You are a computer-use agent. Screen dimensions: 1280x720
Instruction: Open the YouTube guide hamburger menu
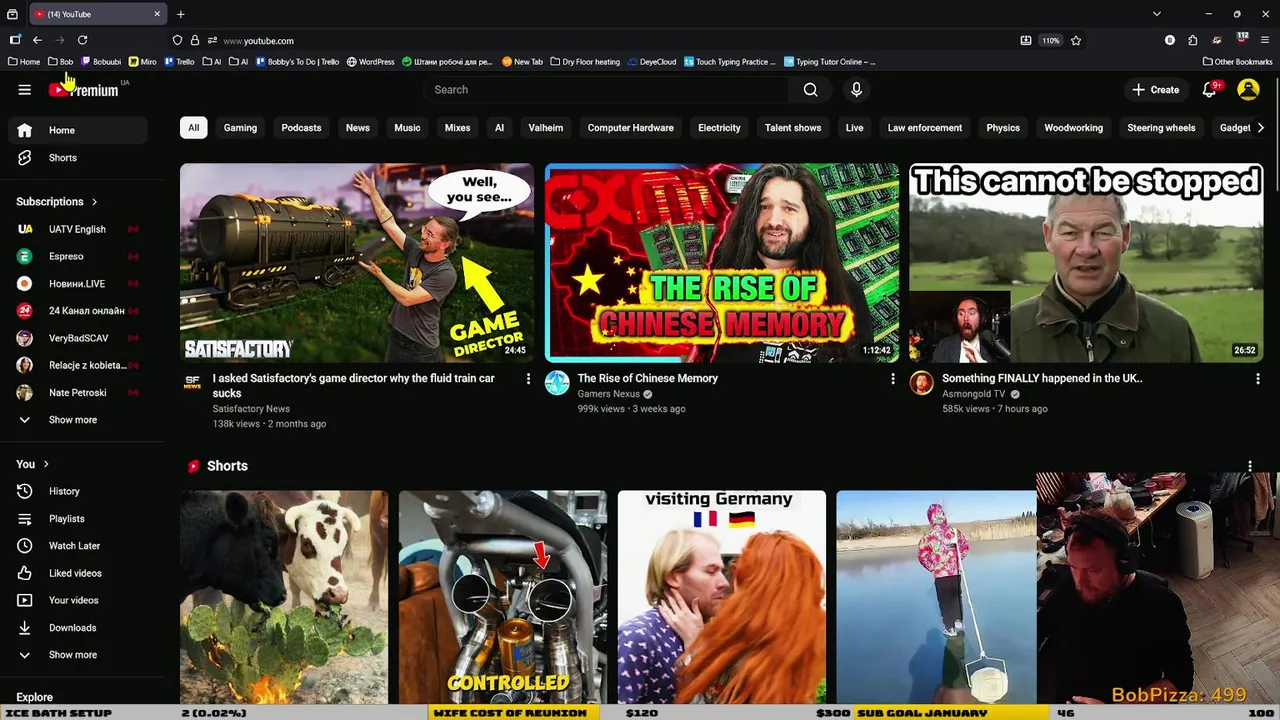point(25,90)
